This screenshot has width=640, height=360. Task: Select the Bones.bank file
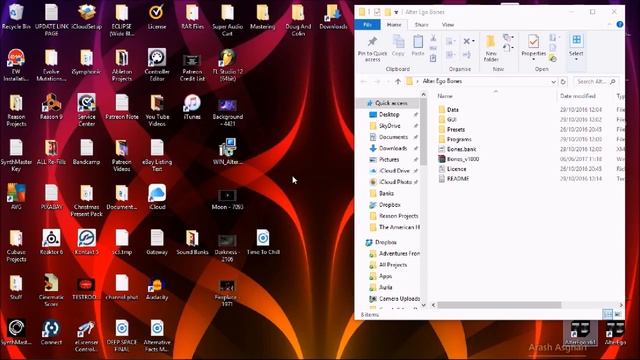pyautogui.click(x=461, y=149)
